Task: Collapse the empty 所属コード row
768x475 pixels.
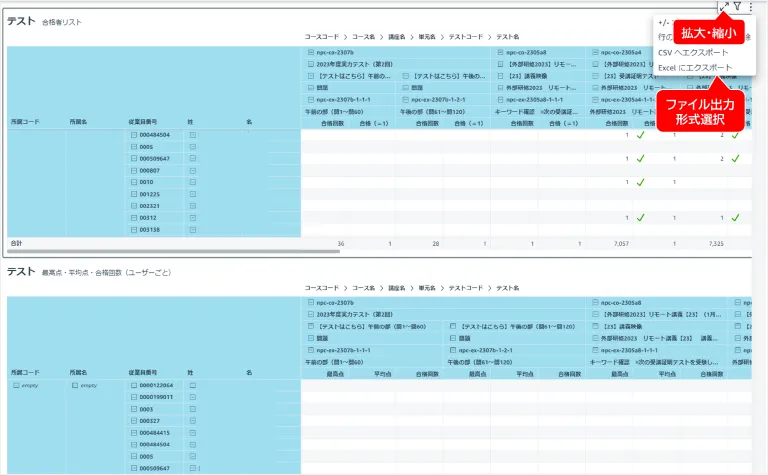Action: (16, 385)
